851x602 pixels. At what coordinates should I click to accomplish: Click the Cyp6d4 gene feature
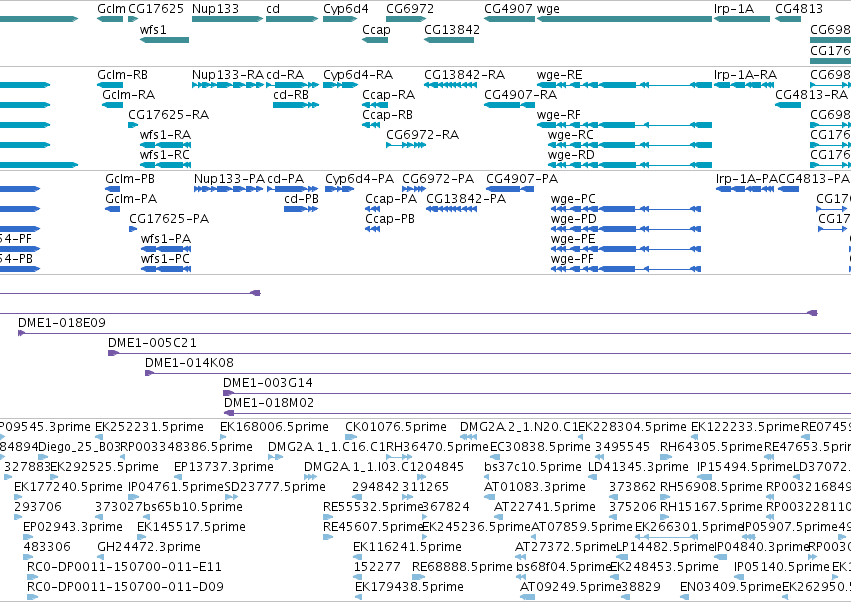tap(340, 19)
